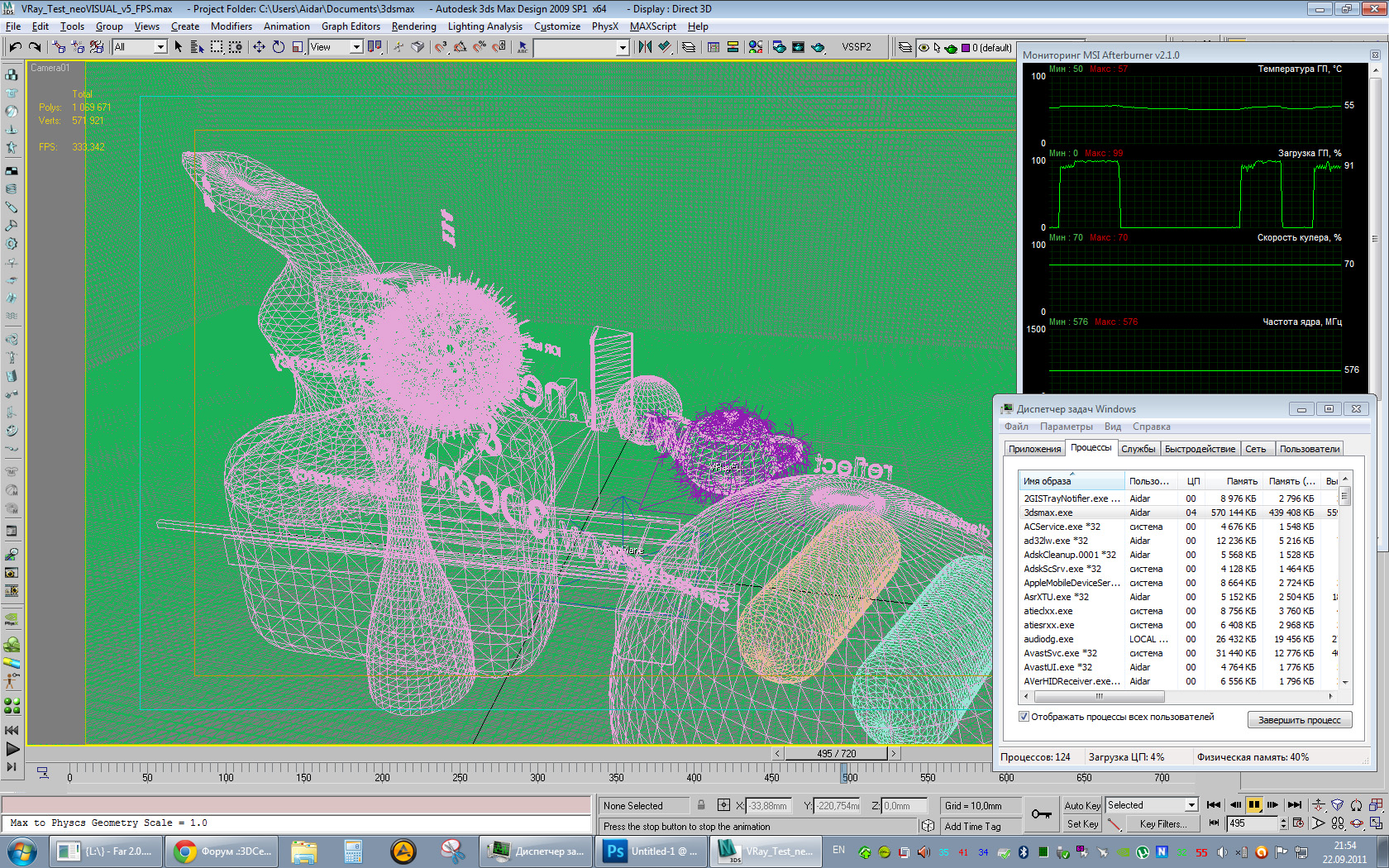Click the Set Keys large key icon
The height and width of the screenshot is (868, 1389).
[1042, 814]
